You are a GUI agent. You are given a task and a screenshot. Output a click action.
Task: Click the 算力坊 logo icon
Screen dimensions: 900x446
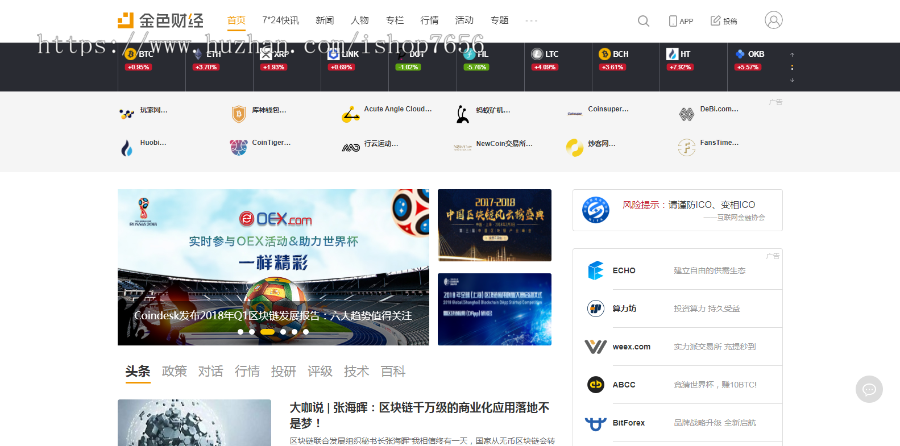click(x=595, y=308)
